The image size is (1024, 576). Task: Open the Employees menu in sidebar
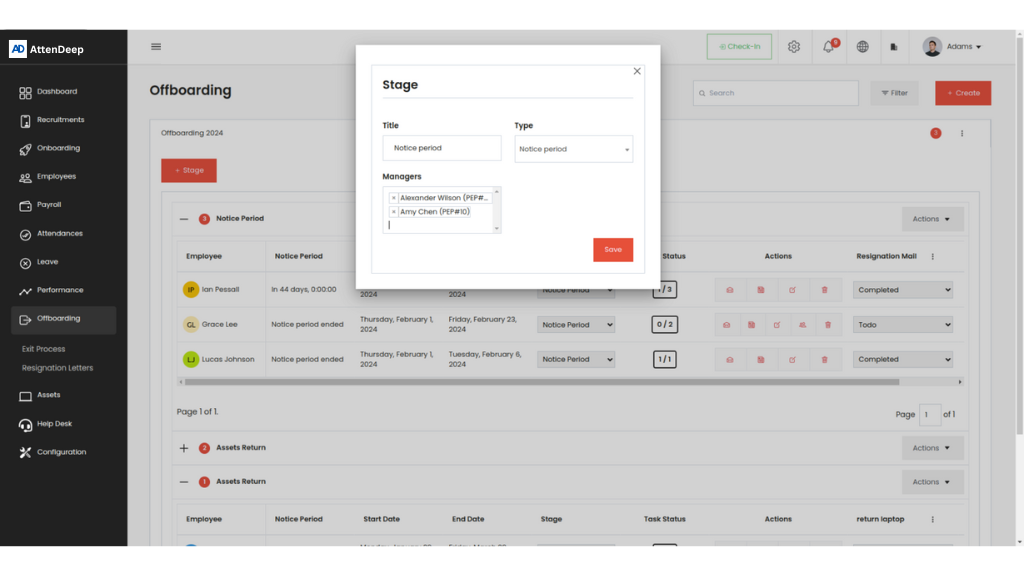pyautogui.click(x=56, y=177)
